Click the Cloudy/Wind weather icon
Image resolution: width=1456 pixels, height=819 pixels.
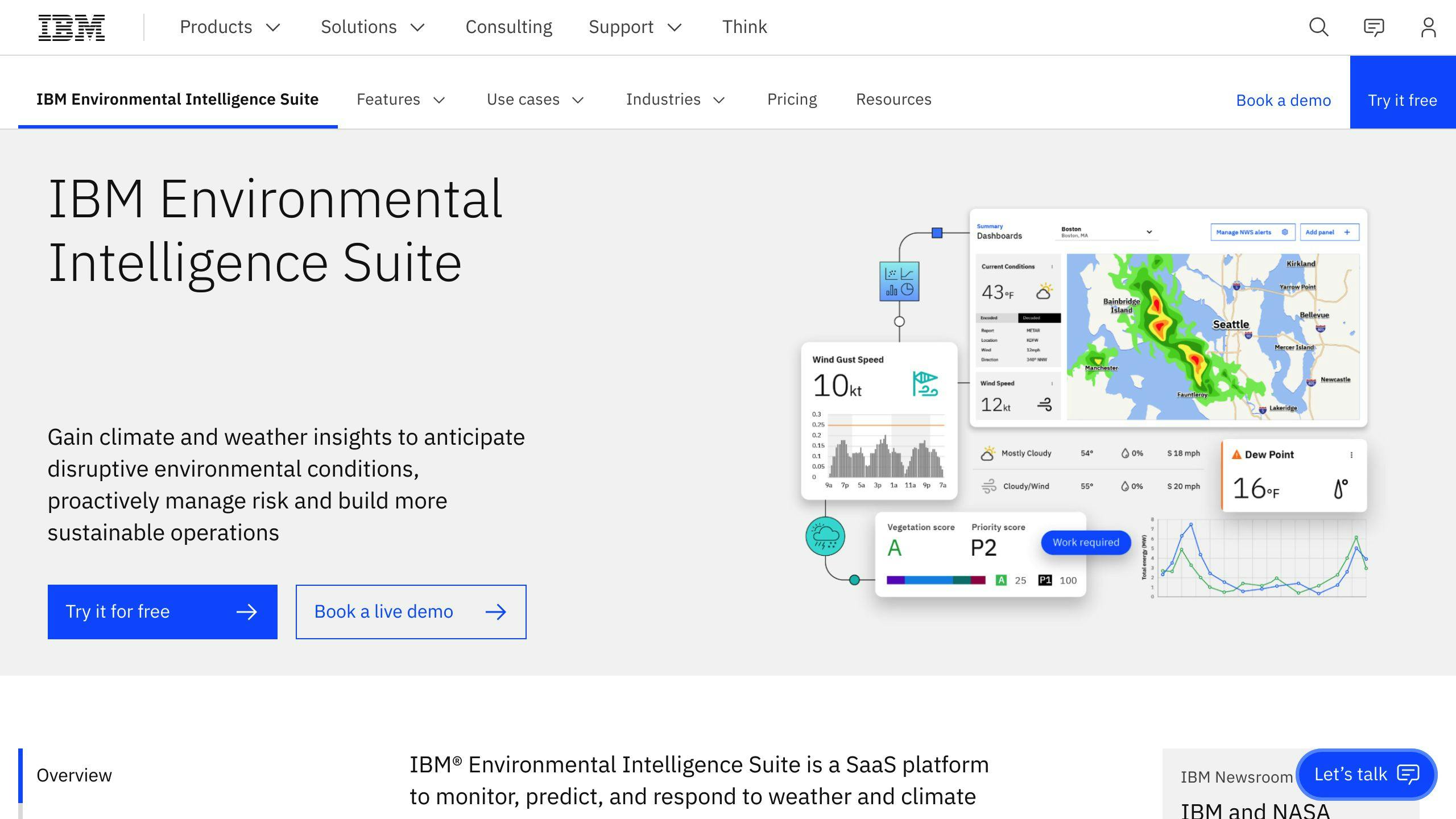point(988,486)
